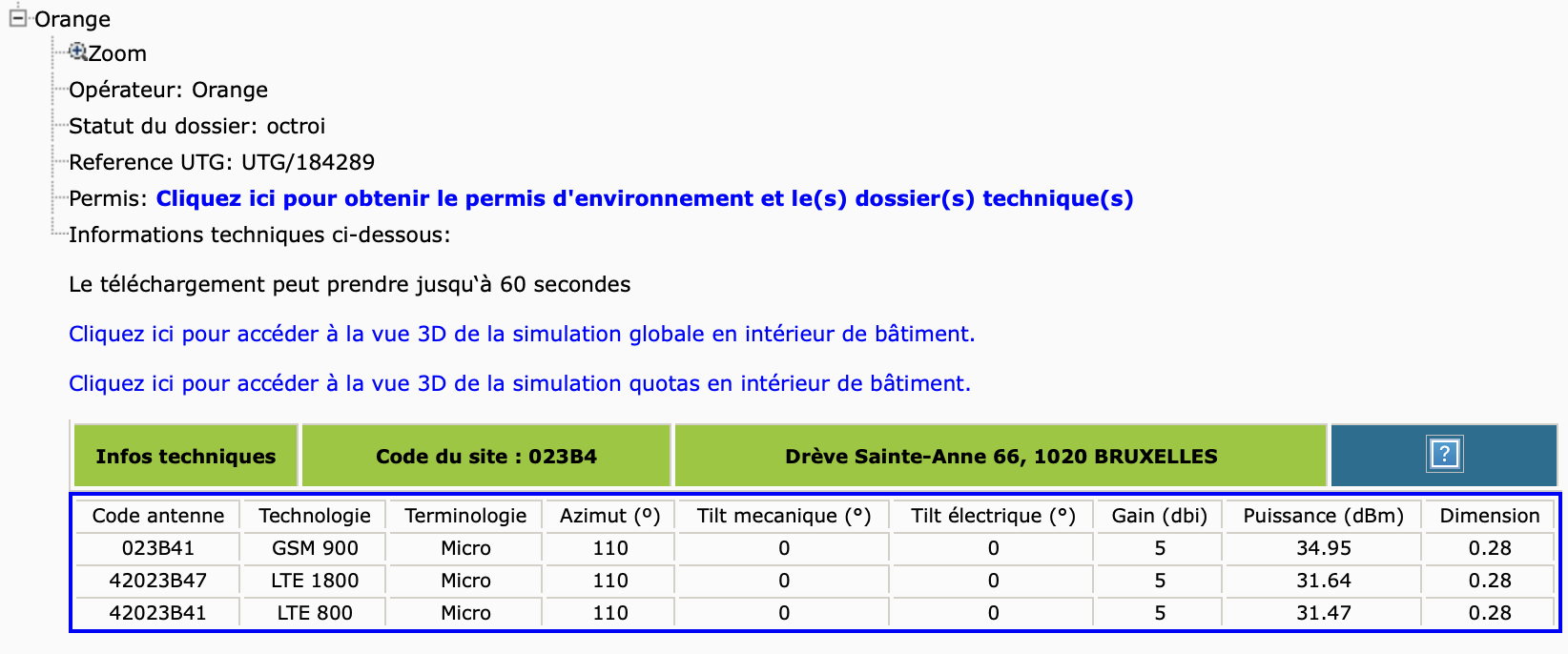Open 3D view of quotas indoor simulation
Viewport: 1568px width, 654px height.
(520, 383)
